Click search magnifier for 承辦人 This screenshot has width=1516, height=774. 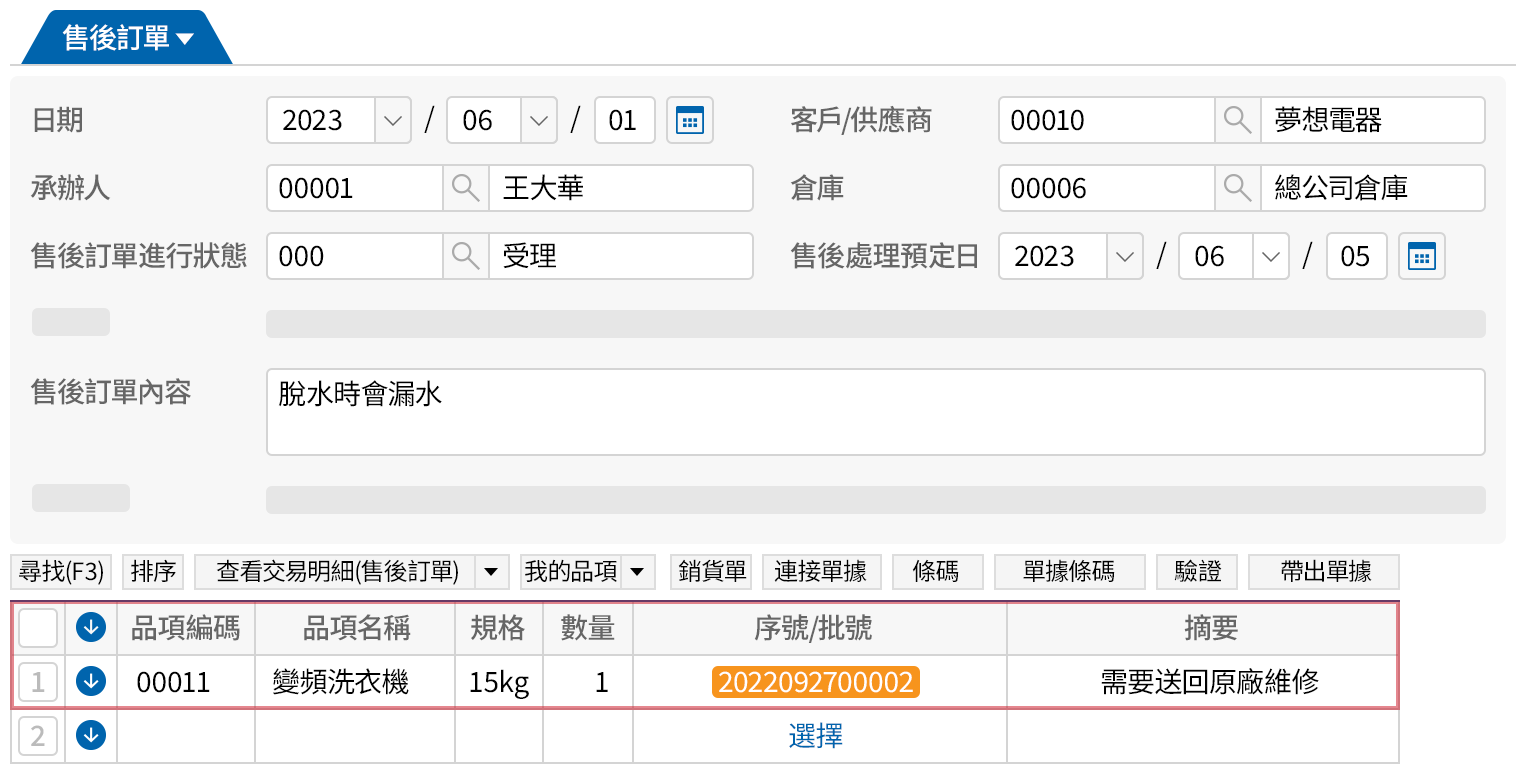[465, 189]
